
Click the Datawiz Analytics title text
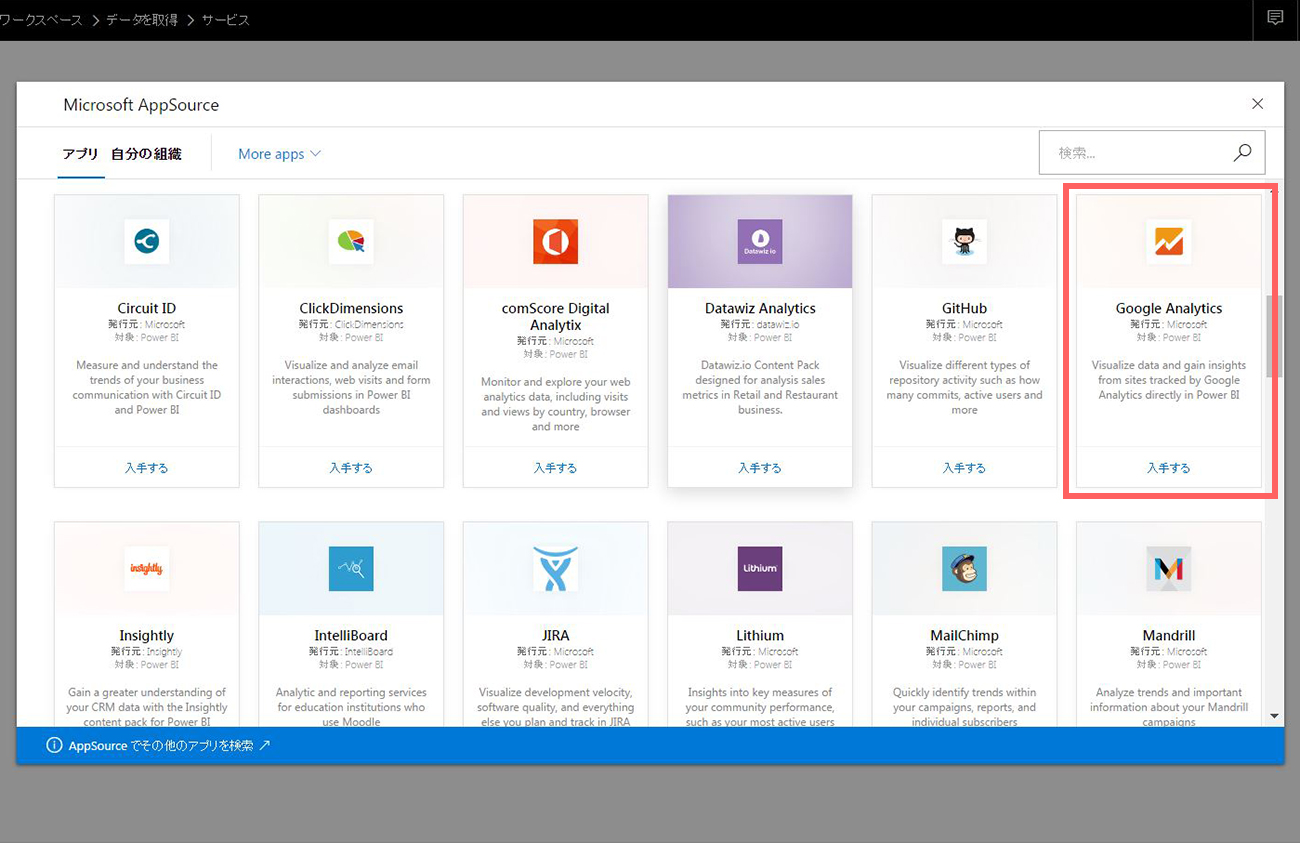point(760,308)
